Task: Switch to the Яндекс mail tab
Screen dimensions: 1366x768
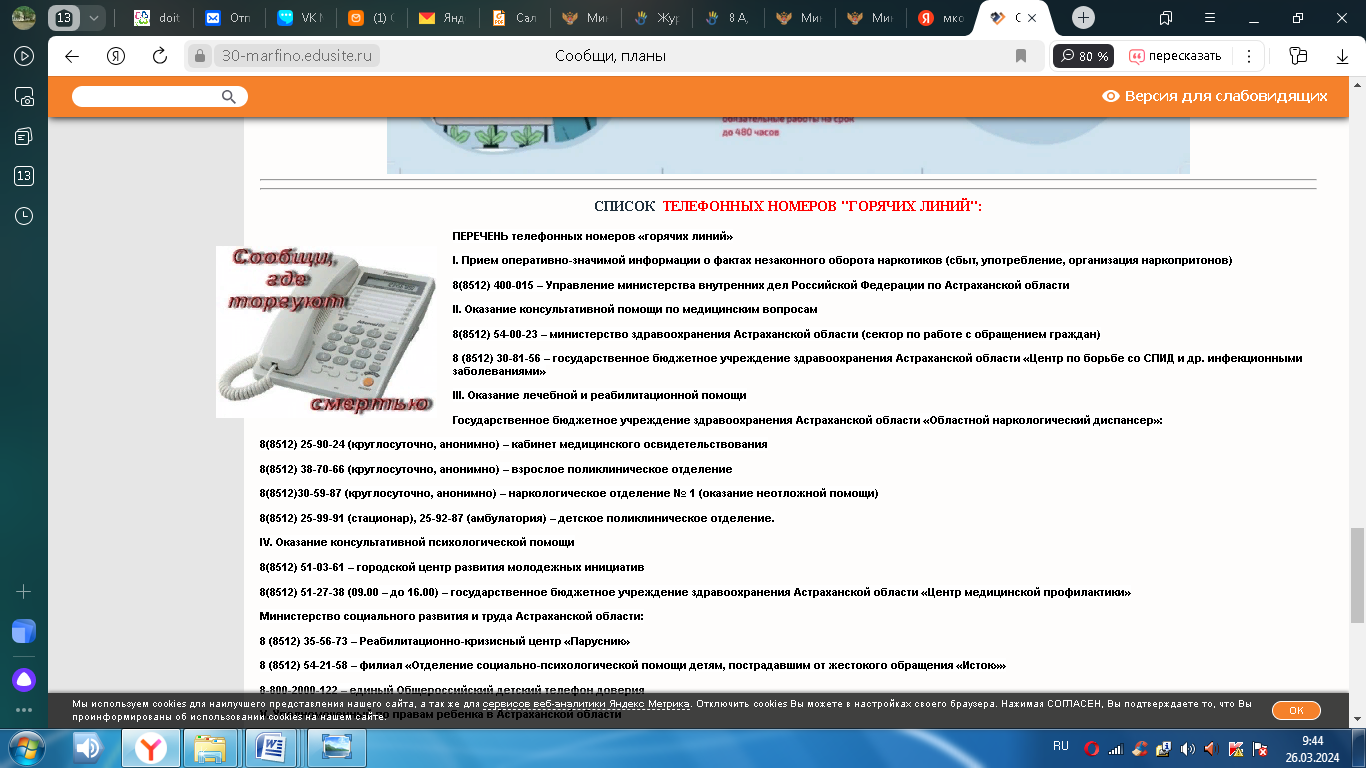Action: click(x=440, y=18)
